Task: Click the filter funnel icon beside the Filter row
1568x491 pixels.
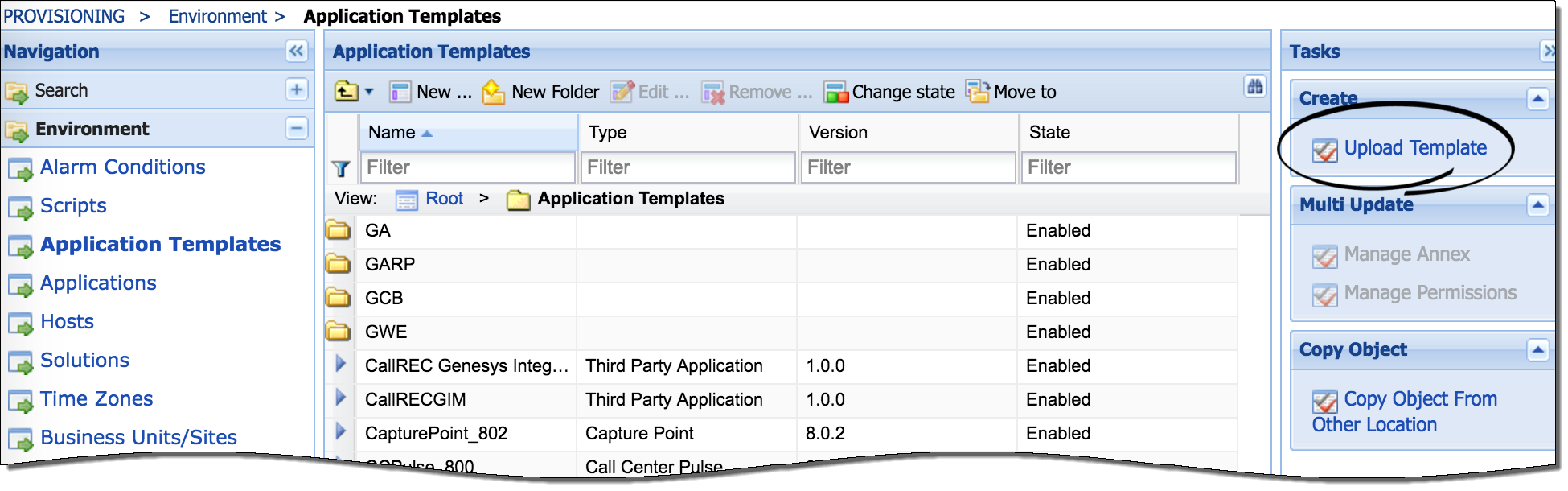Action: pyautogui.click(x=343, y=167)
